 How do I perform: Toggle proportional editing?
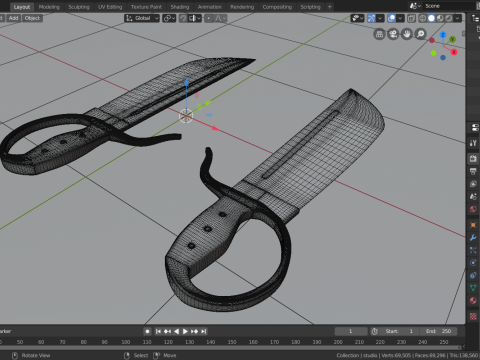click(208, 18)
